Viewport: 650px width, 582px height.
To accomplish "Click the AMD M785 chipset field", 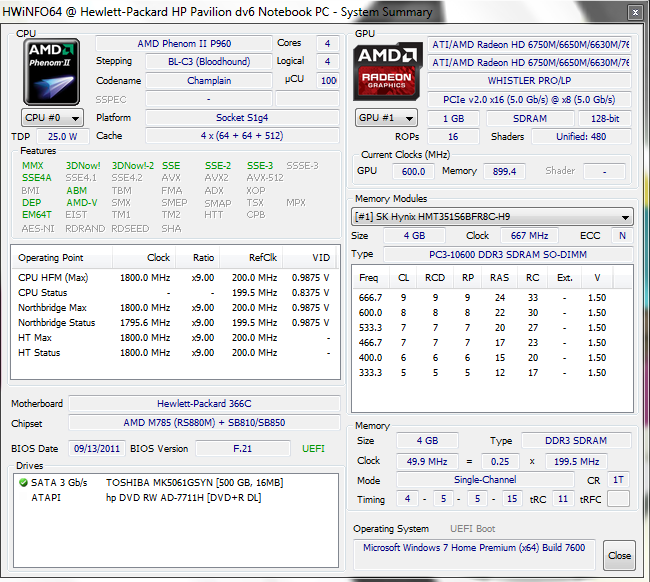I will pos(204,423).
